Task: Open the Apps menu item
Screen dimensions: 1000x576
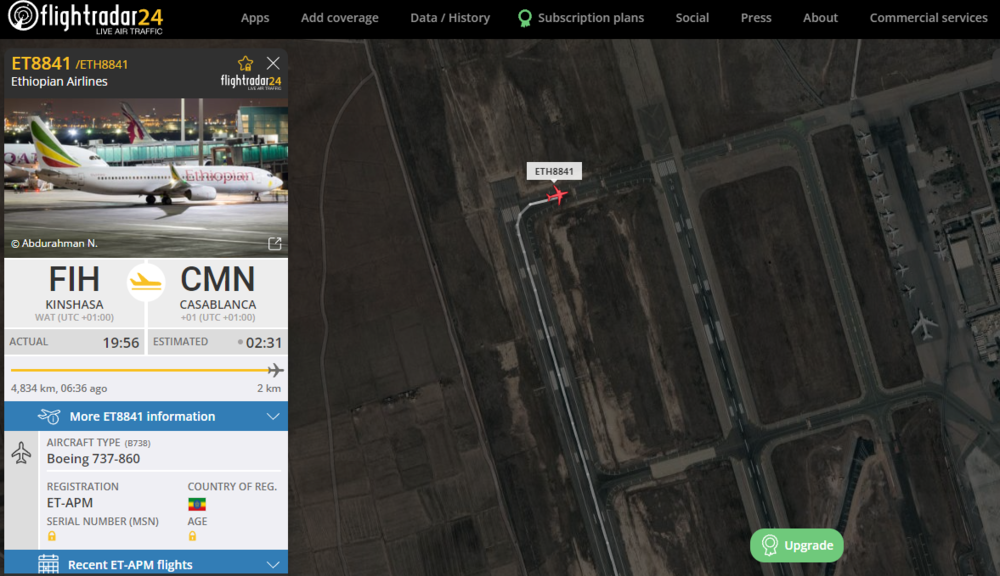Action: click(255, 18)
